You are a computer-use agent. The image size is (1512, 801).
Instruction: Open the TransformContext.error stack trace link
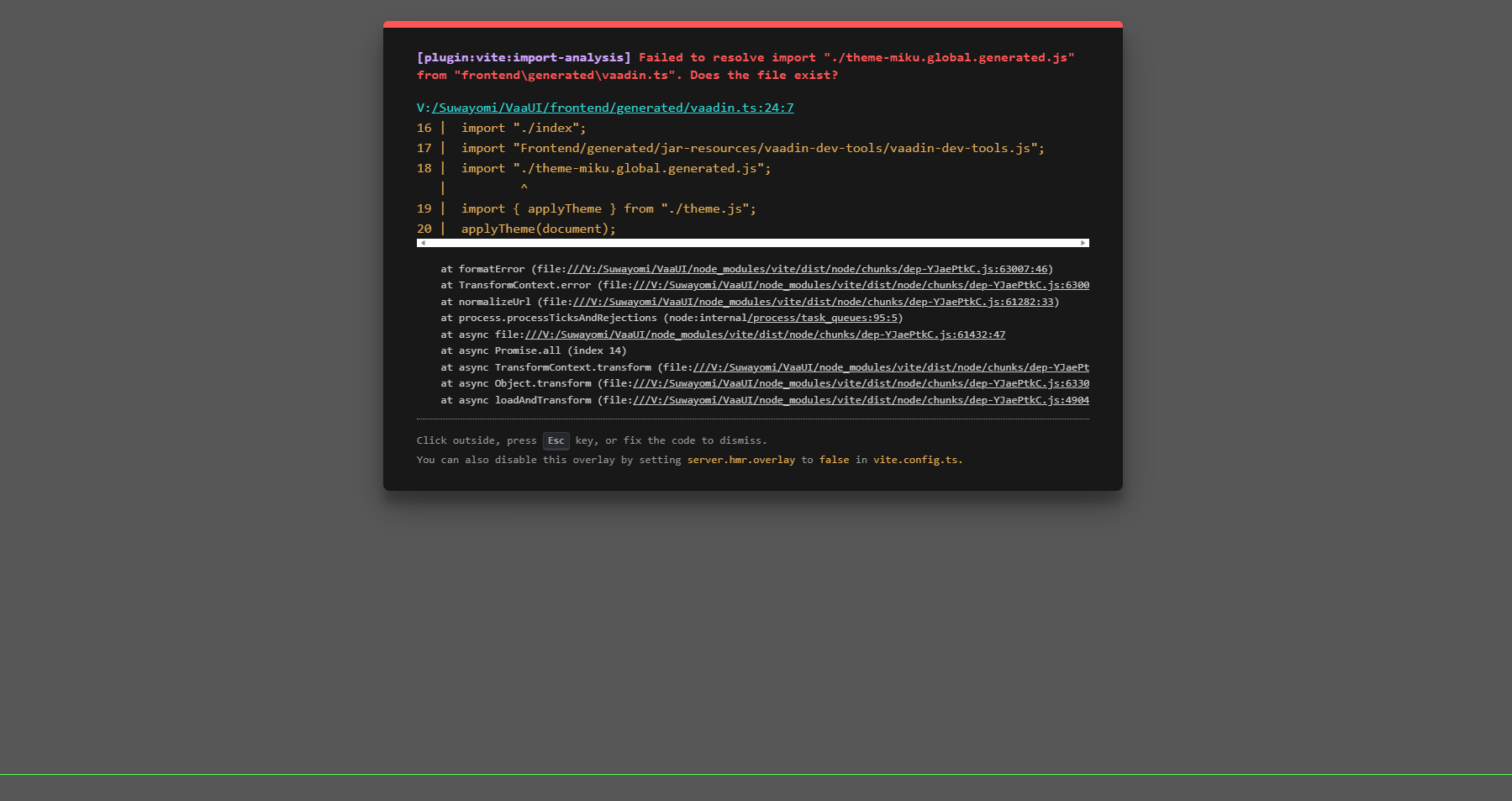click(x=861, y=285)
